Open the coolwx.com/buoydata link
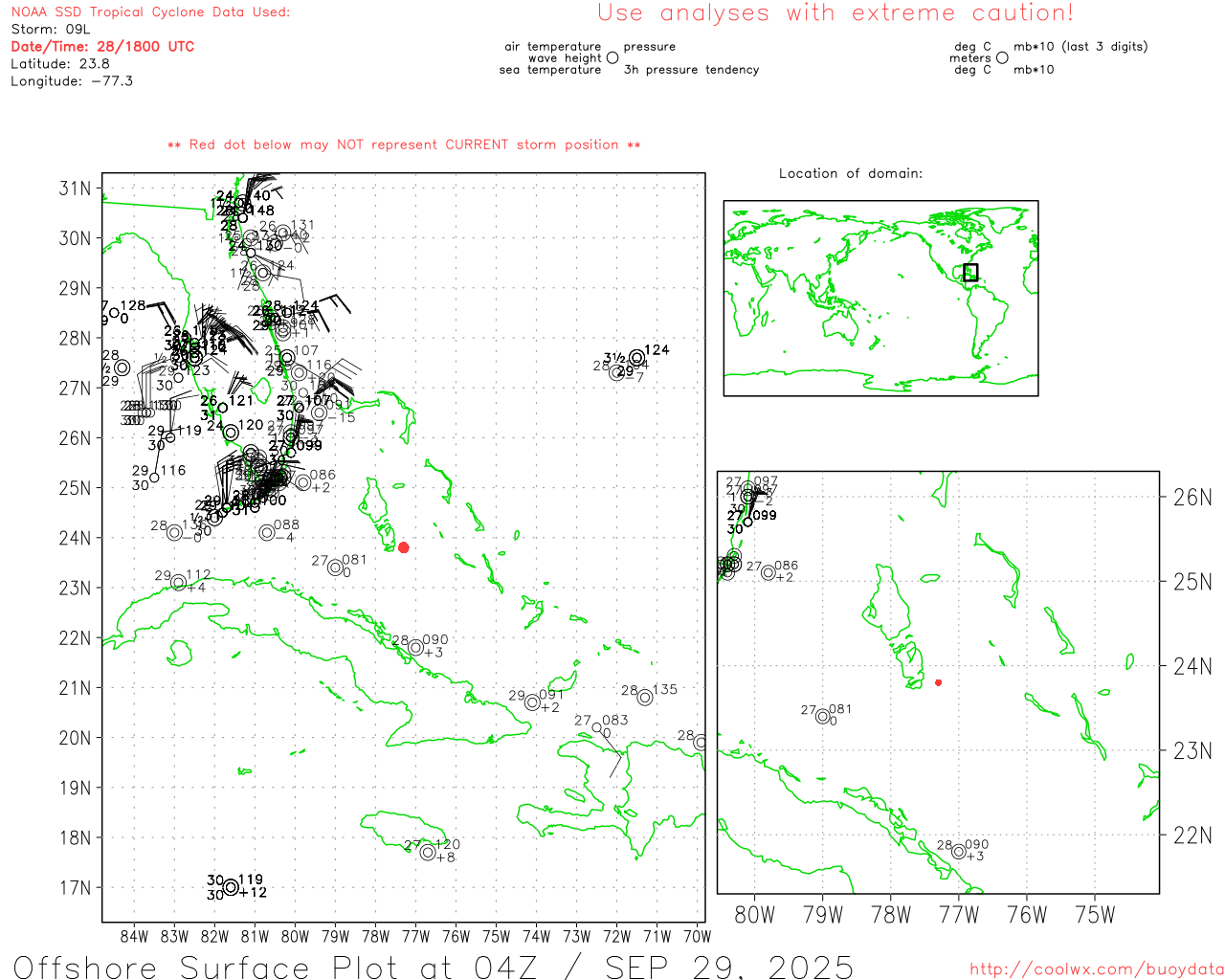1225x980 pixels. coord(1097,969)
